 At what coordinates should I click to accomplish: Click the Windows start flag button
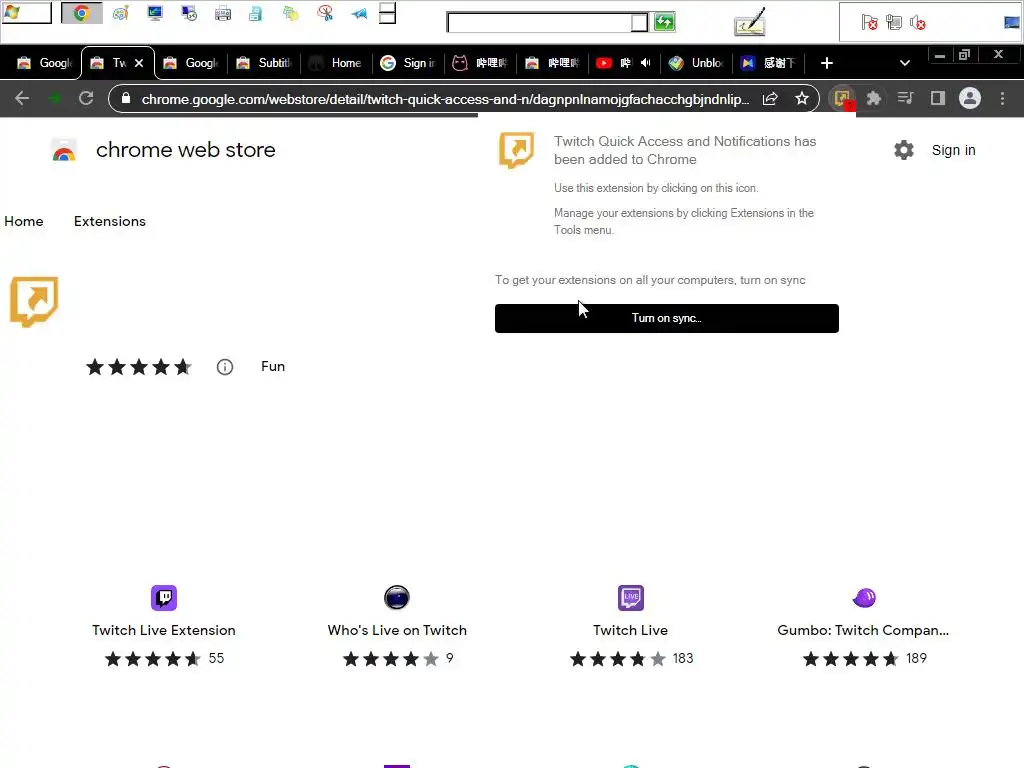pos(26,13)
